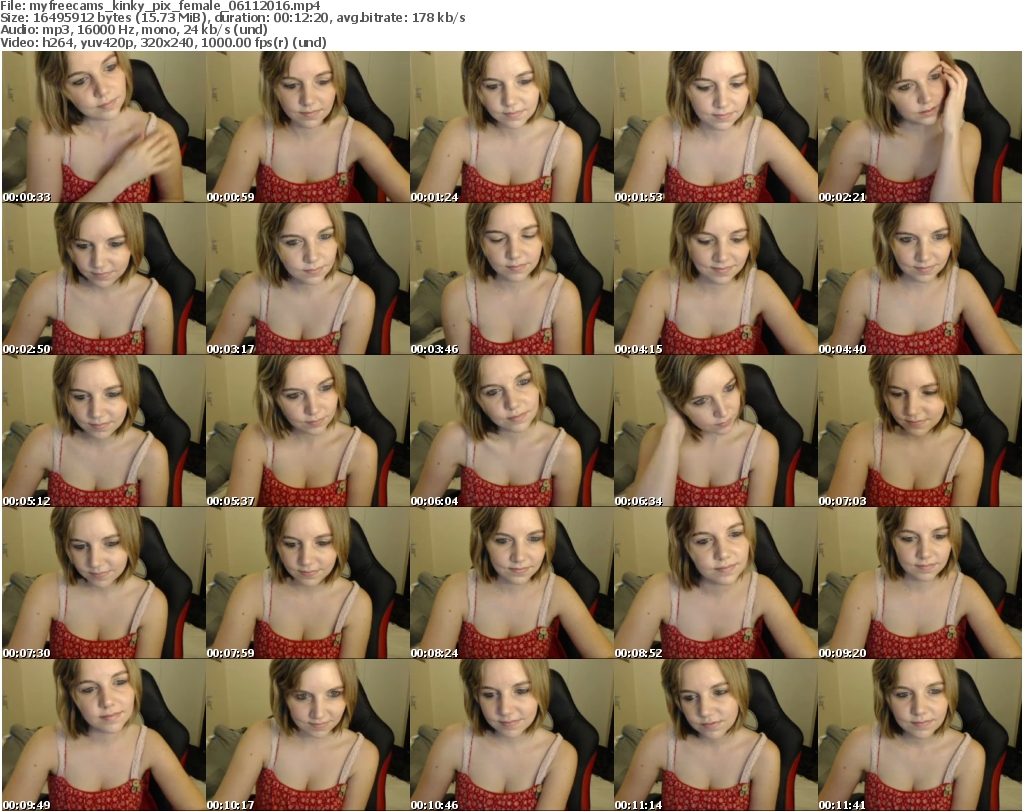Viewport: 1024px width, 811px height.
Task: Click the thumbnail at 00:09:49
Action: [x=104, y=735]
